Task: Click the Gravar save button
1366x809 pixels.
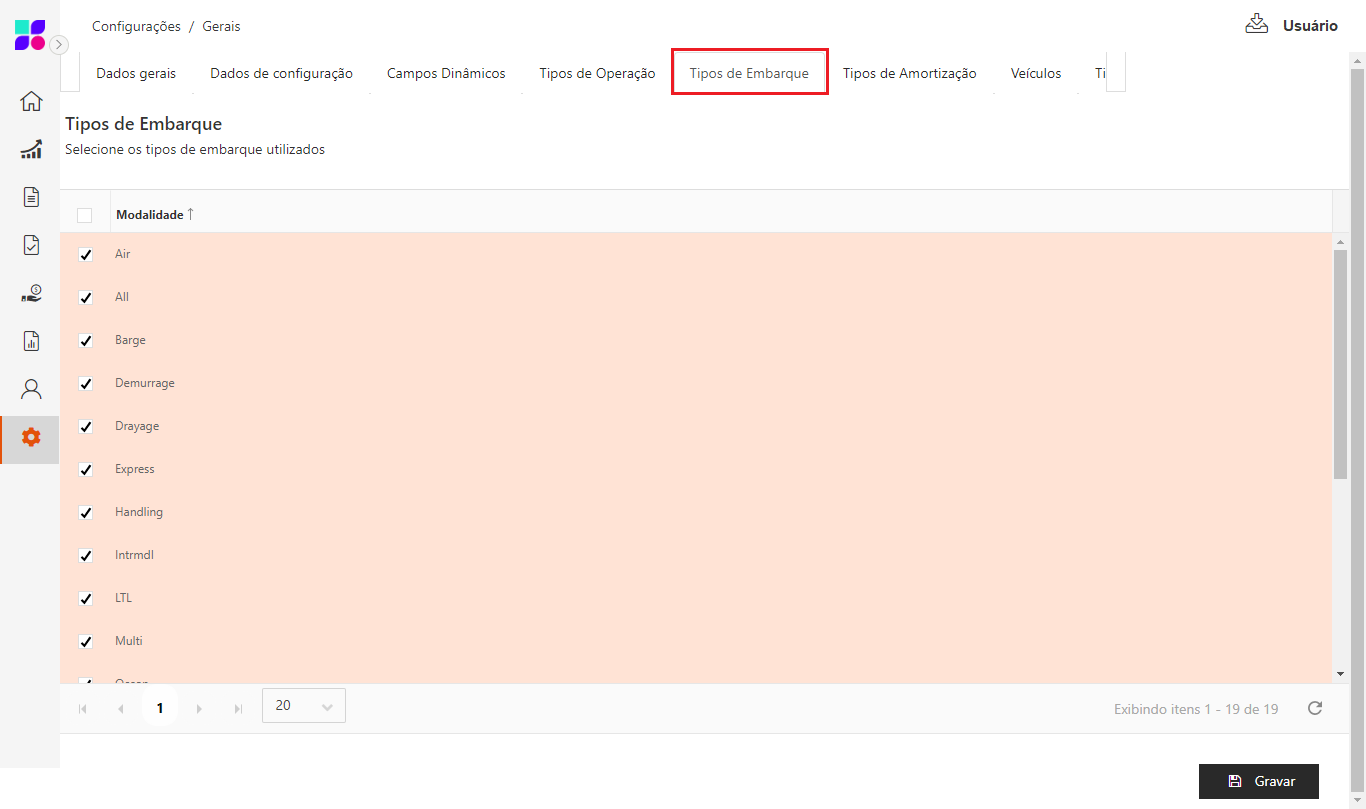Action: point(1259,781)
